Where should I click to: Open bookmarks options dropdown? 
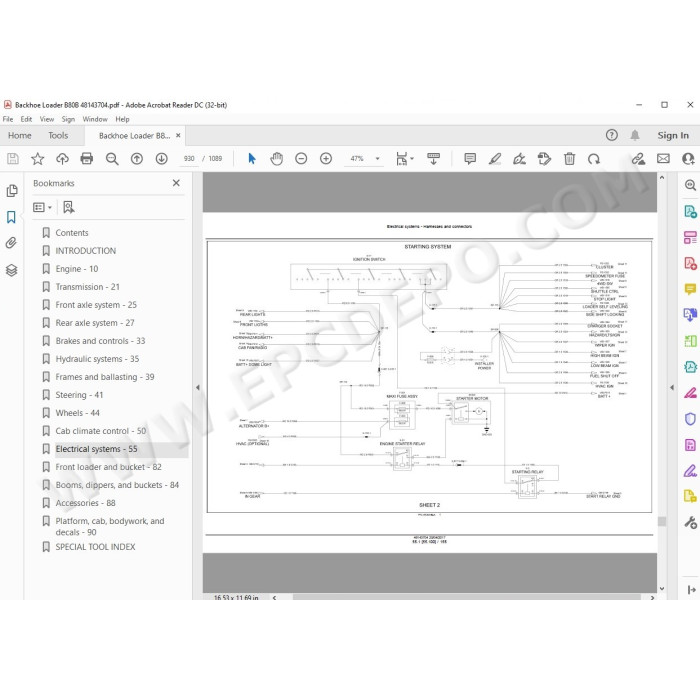pos(42,207)
